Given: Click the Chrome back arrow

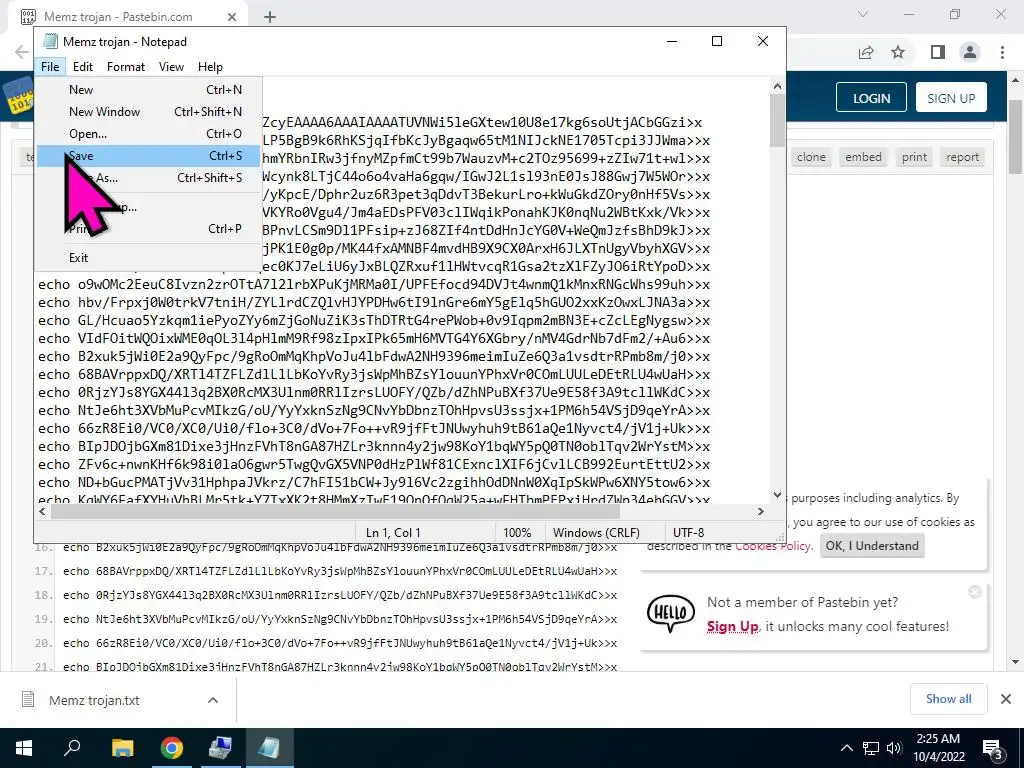Looking at the screenshot, I should click(x=22, y=52).
